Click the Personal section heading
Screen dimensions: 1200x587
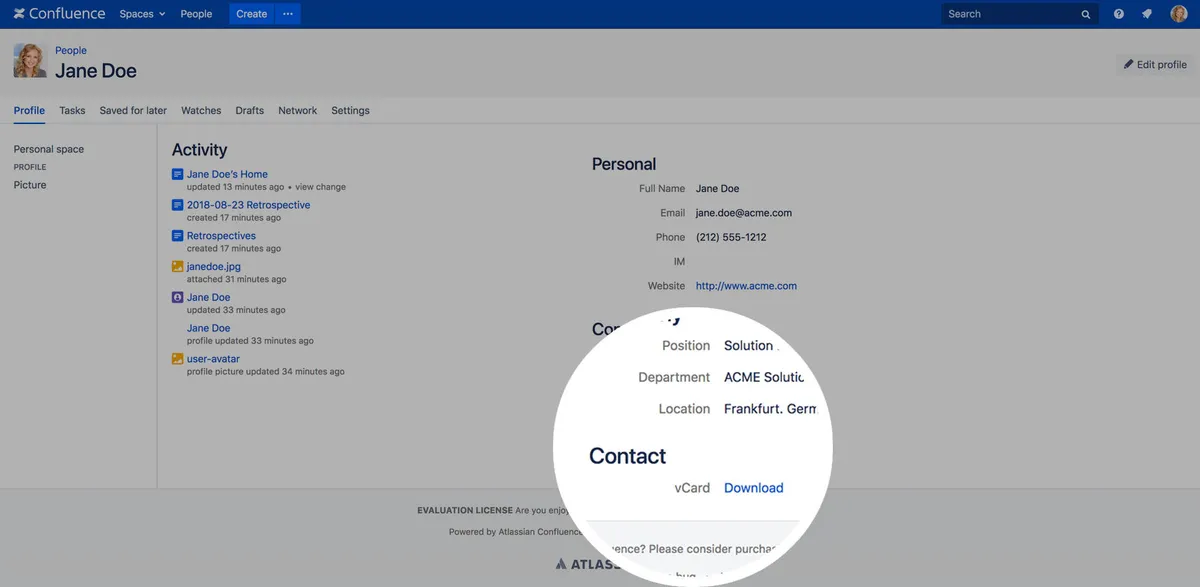point(624,164)
